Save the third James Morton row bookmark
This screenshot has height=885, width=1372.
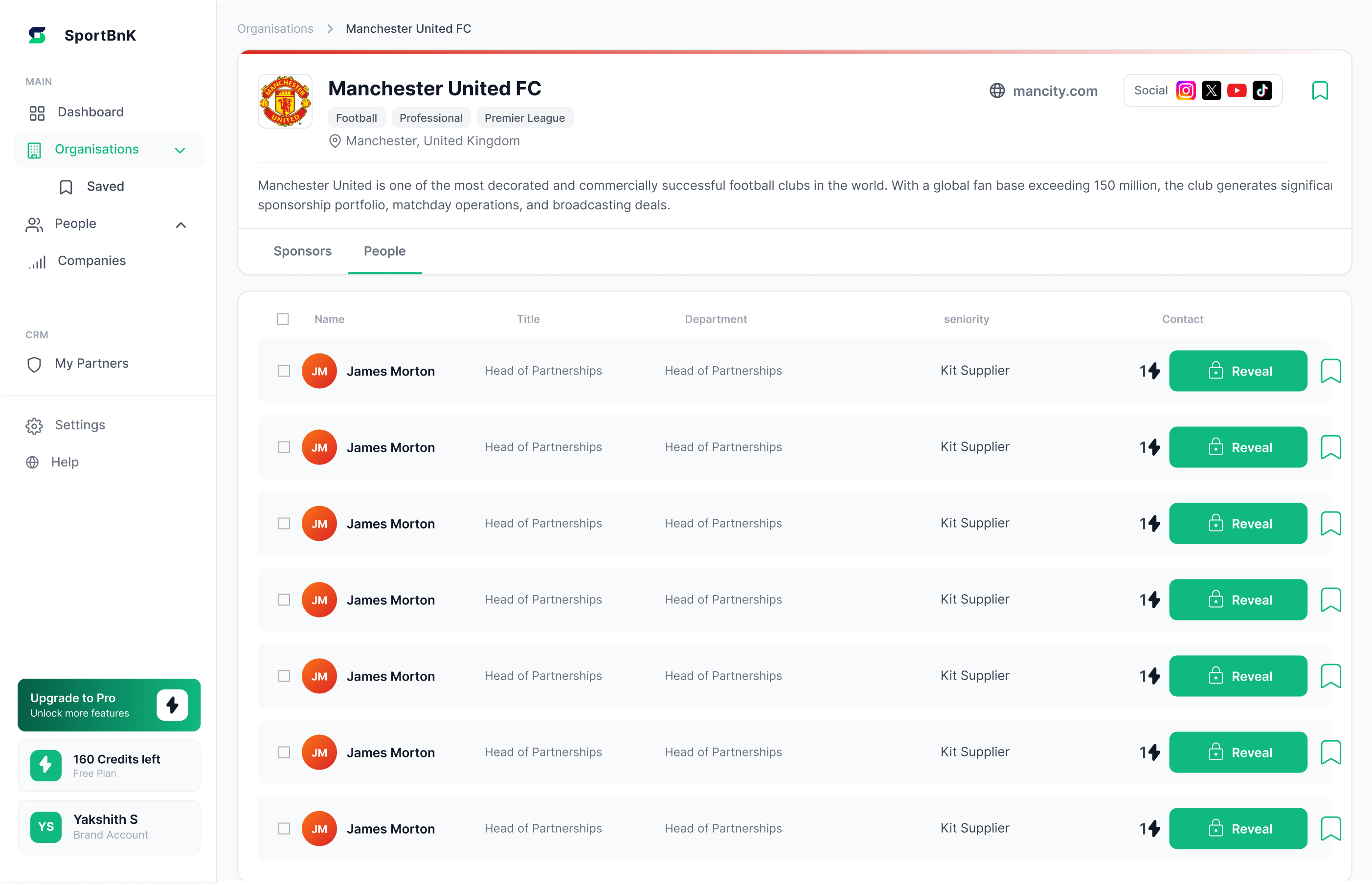pyautogui.click(x=1330, y=524)
